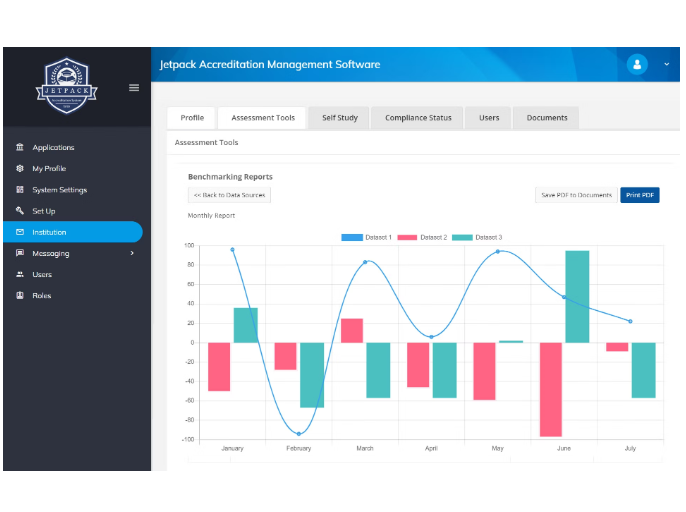The image size is (686, 512).
Task: Click the Messaging chat icon
Action: pos(20,253)
